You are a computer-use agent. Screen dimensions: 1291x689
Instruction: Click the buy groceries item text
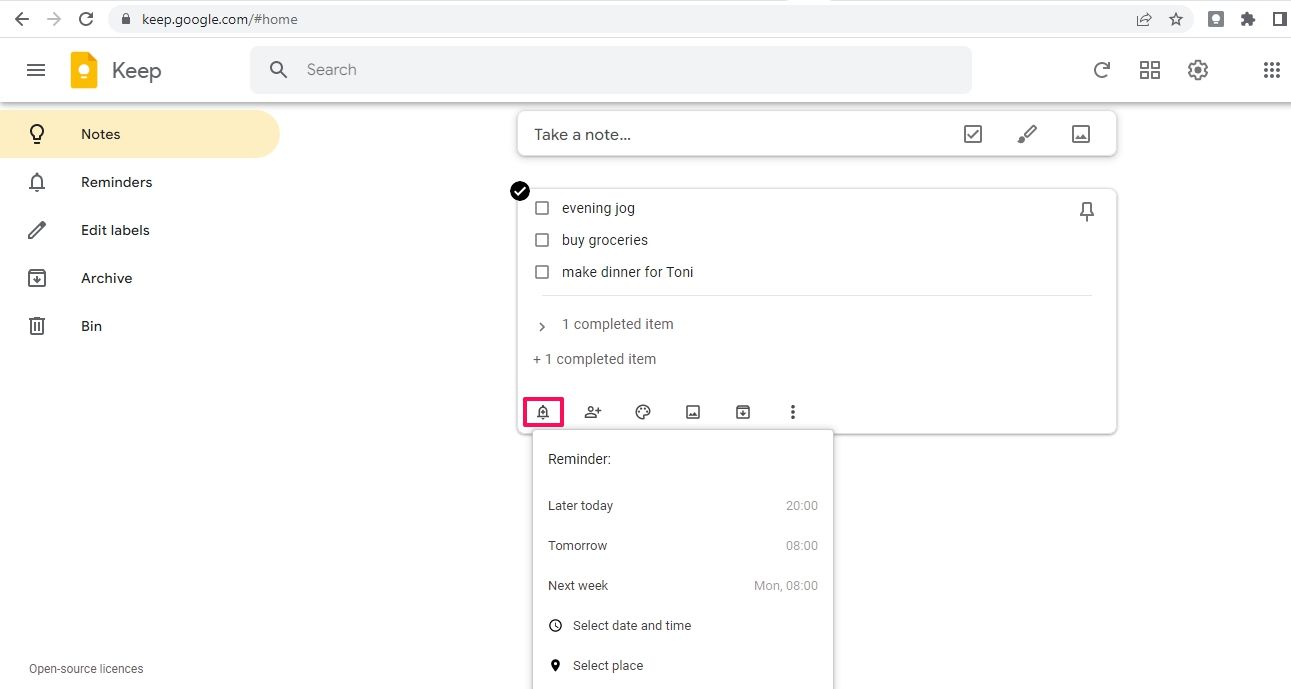[605, 240]
